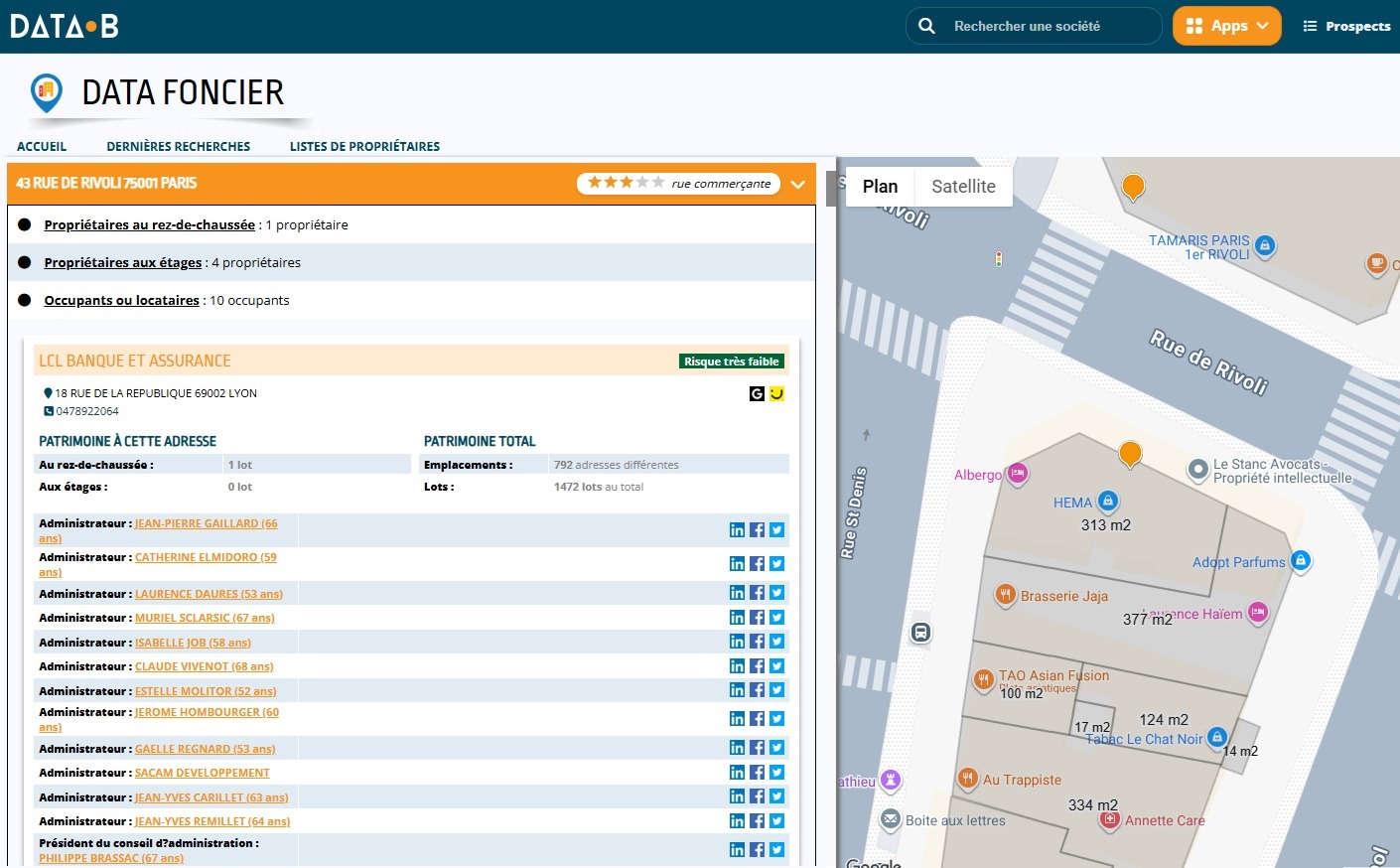The image size is (1400, 868).
Task: Open the Apps dropdown menu
Action: pos(1227,26)
